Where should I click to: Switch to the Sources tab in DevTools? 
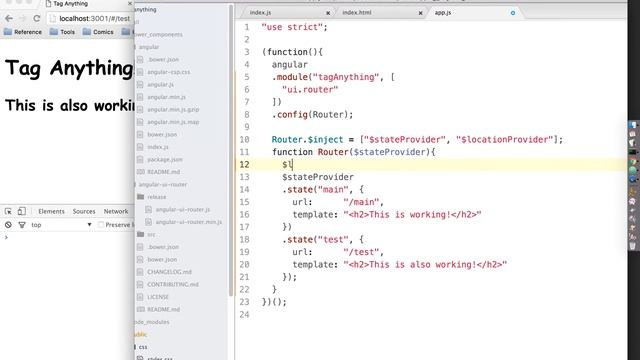coord(84,211)
